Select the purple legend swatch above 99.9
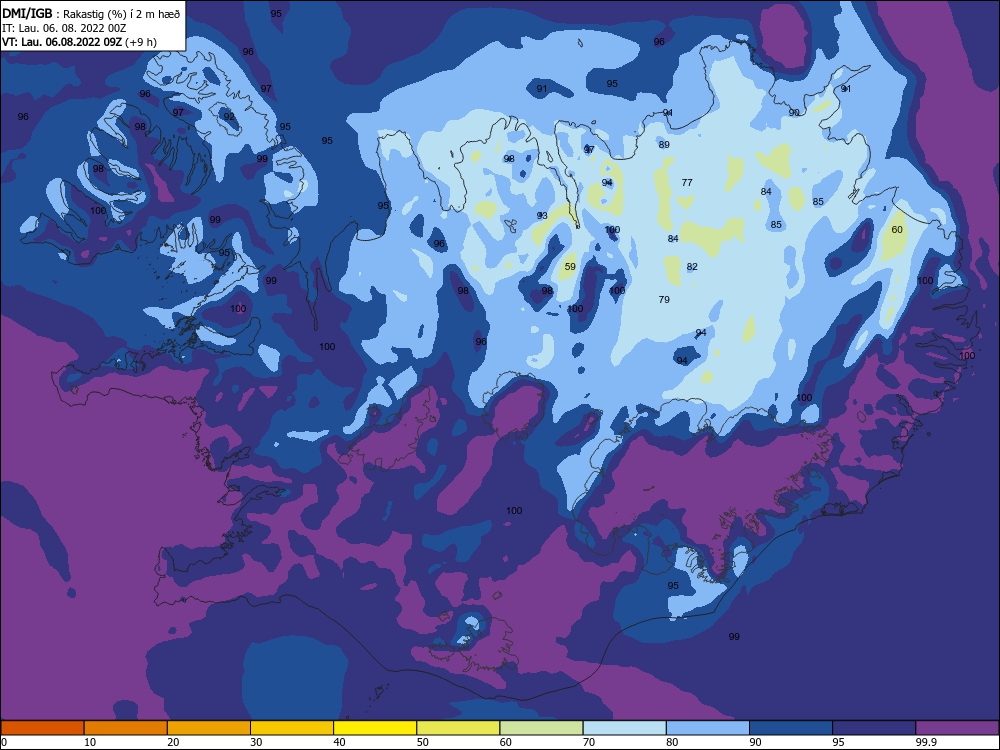Image resolution: width=1000 pixels, height=750 pixels. point(957,728)
